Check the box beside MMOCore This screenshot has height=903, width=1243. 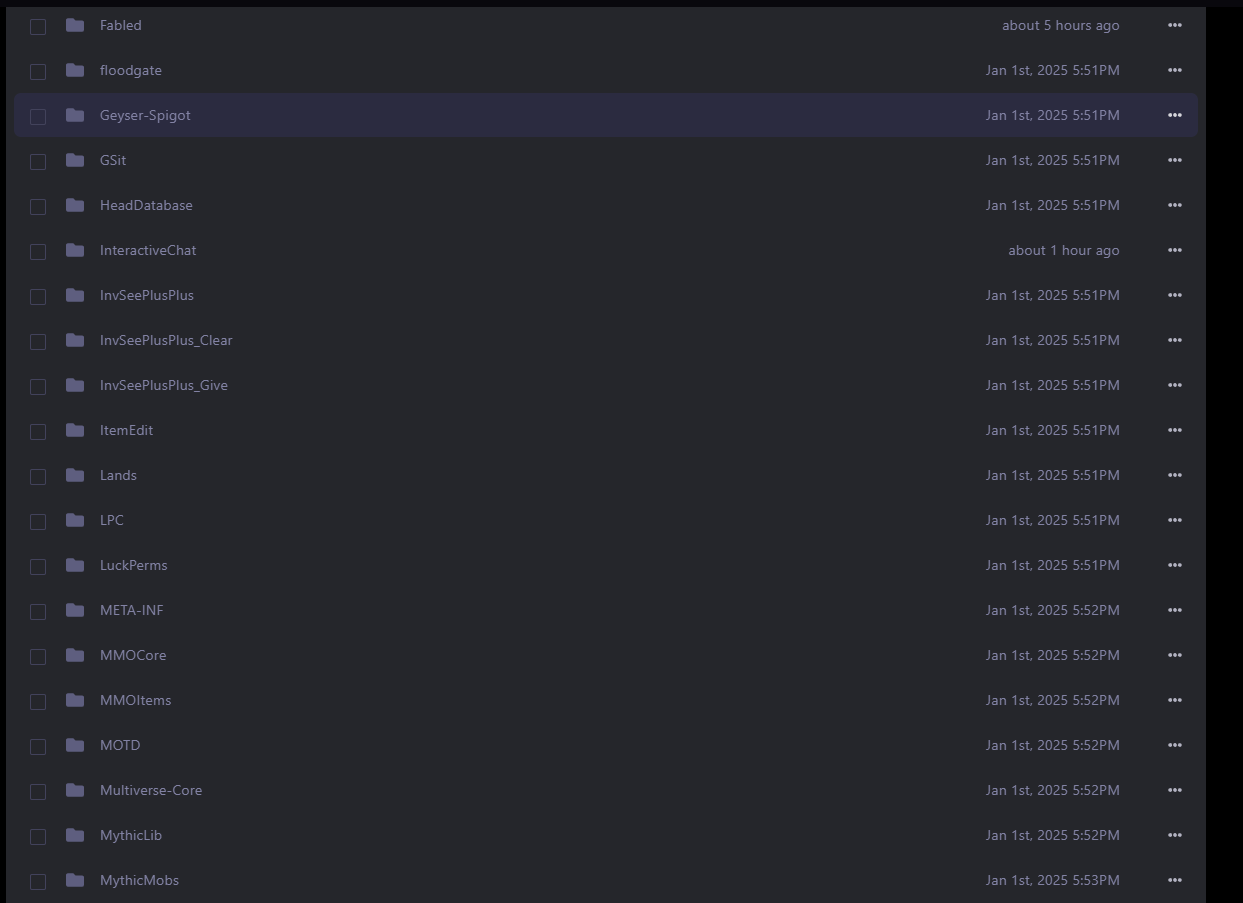click(x=38, y=656)
